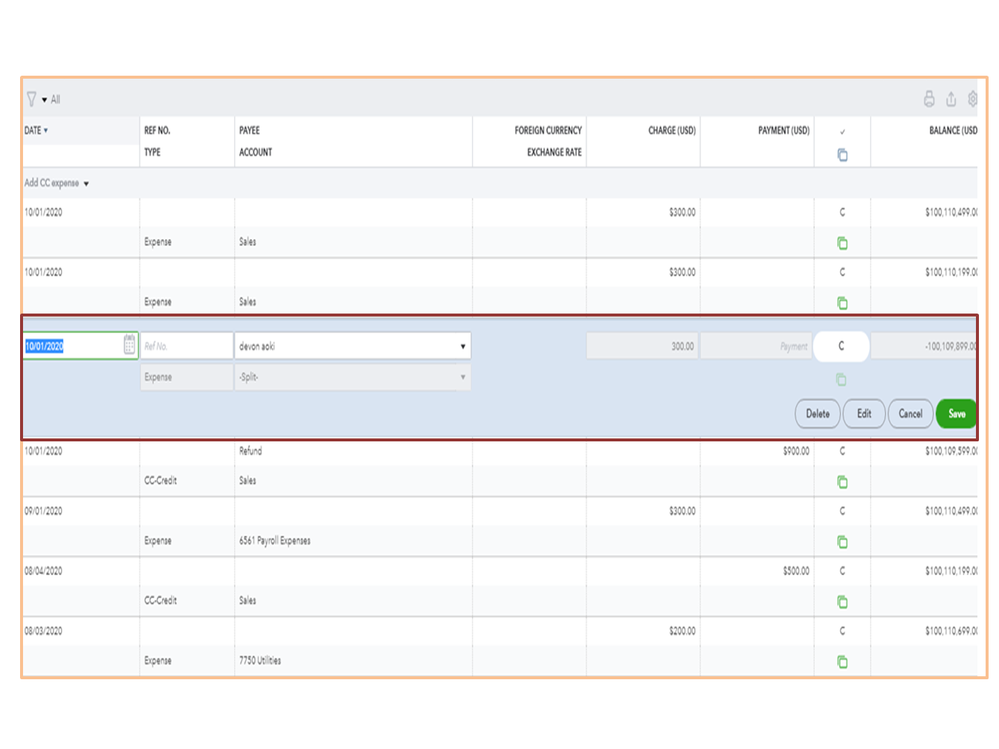This screenshot has height=749, width=999.
Task: Select the $500.00 payment cell
Action: click(x=796, y=571)
